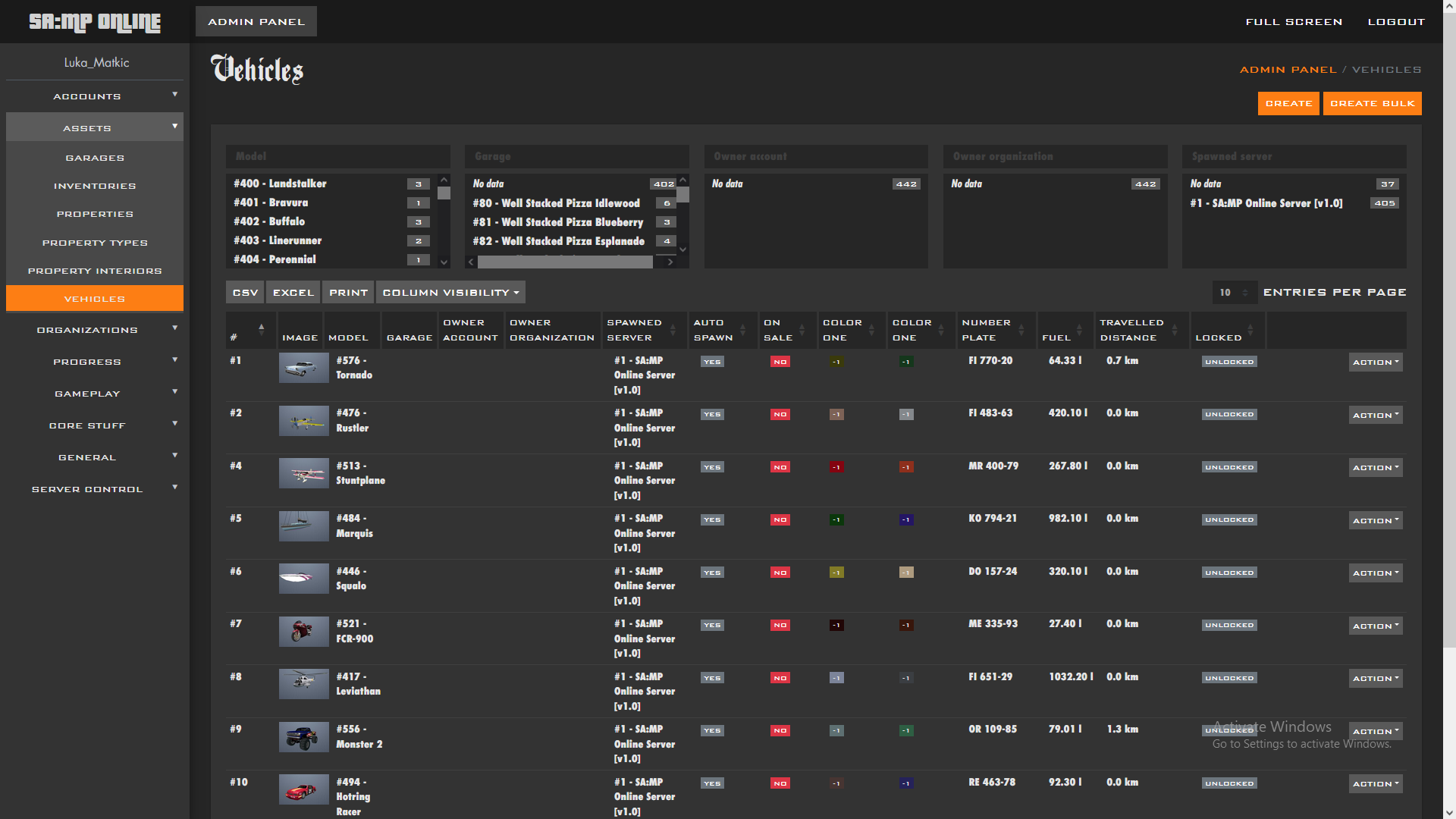The height and width of the screenshot is (819, 1456).
Task: Click the Monster 2 truck image
Action: tap(303, 736)
